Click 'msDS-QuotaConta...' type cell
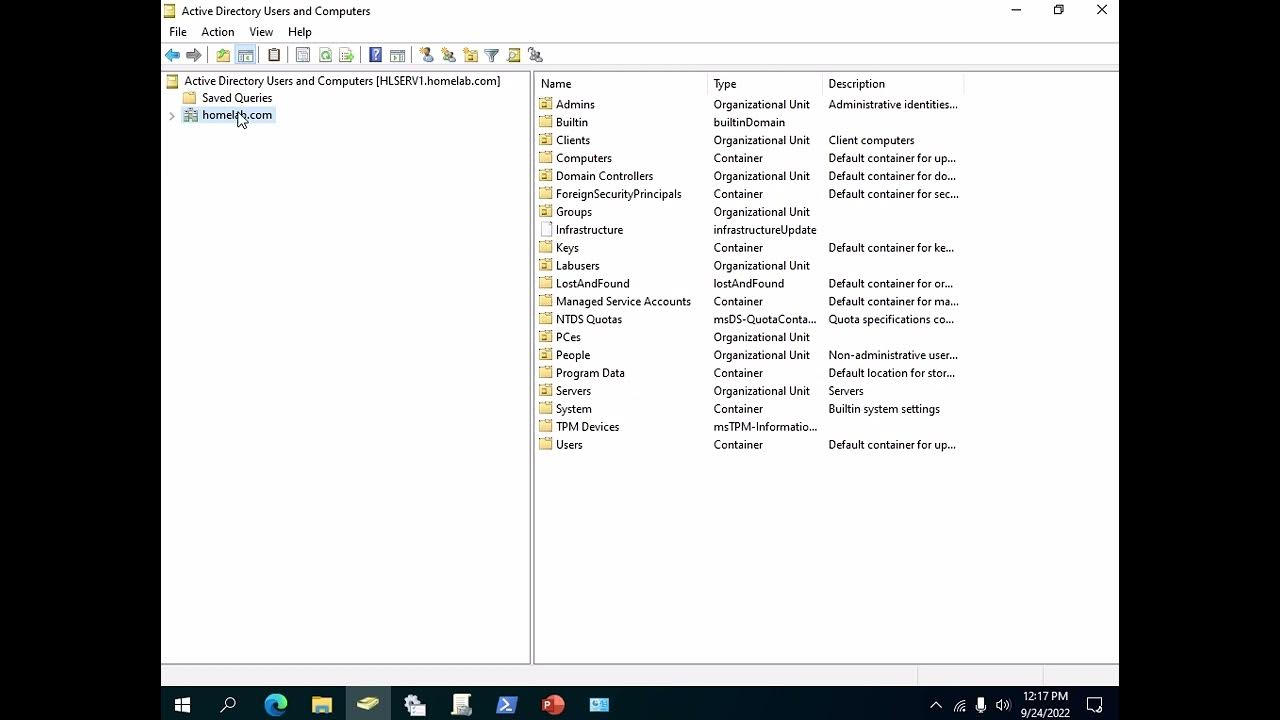The image size is (1280, 720). click(765, 320)
